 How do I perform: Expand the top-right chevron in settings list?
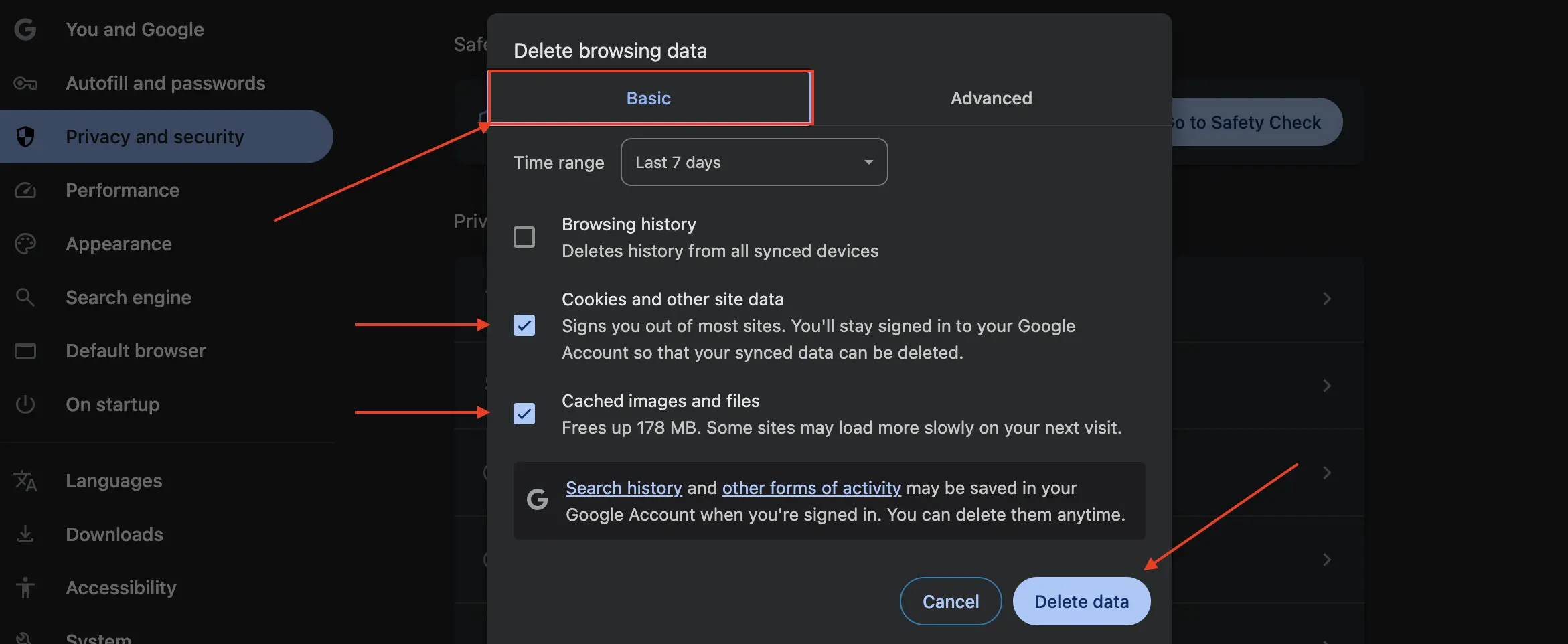[x=1328, y=299]
